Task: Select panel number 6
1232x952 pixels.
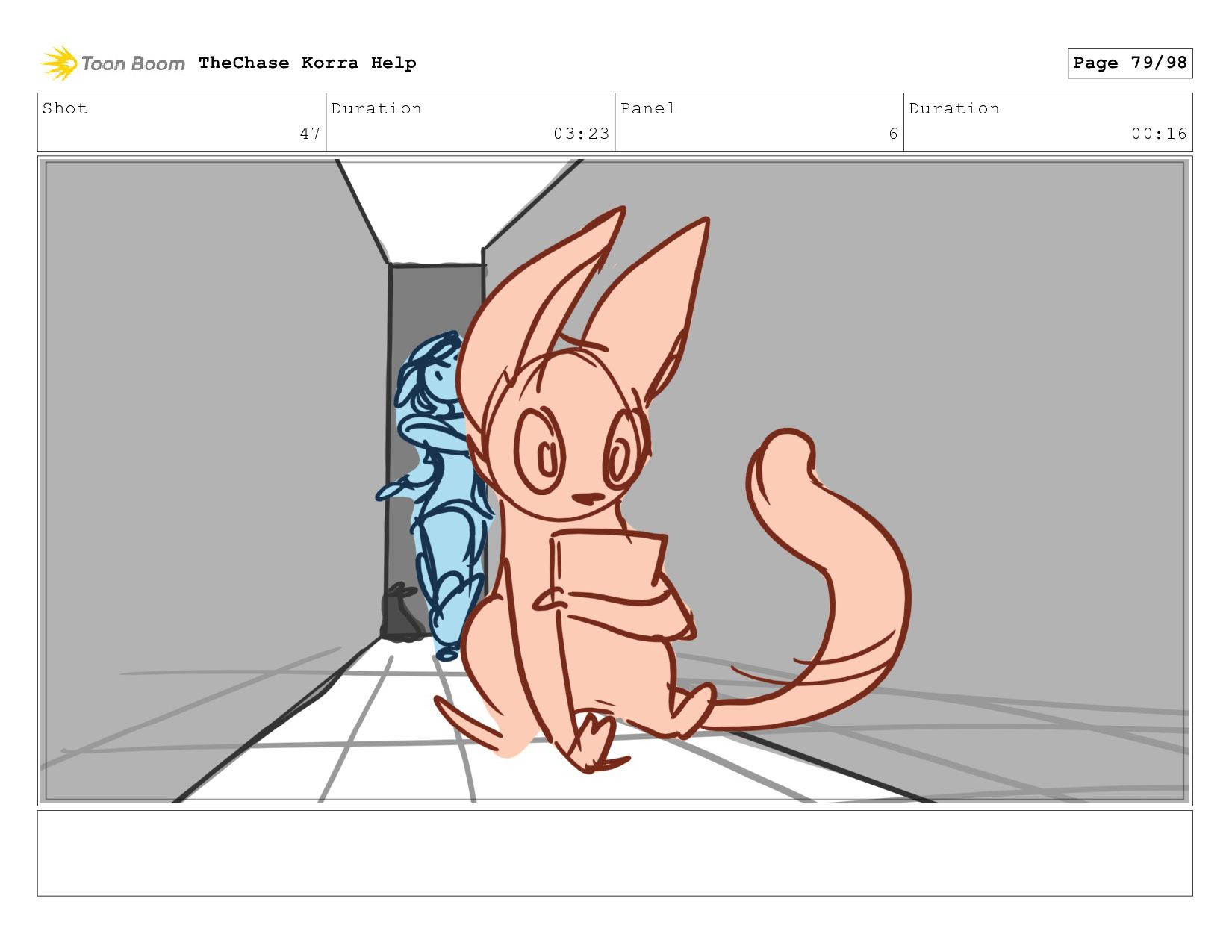Action: coord(893,134)
